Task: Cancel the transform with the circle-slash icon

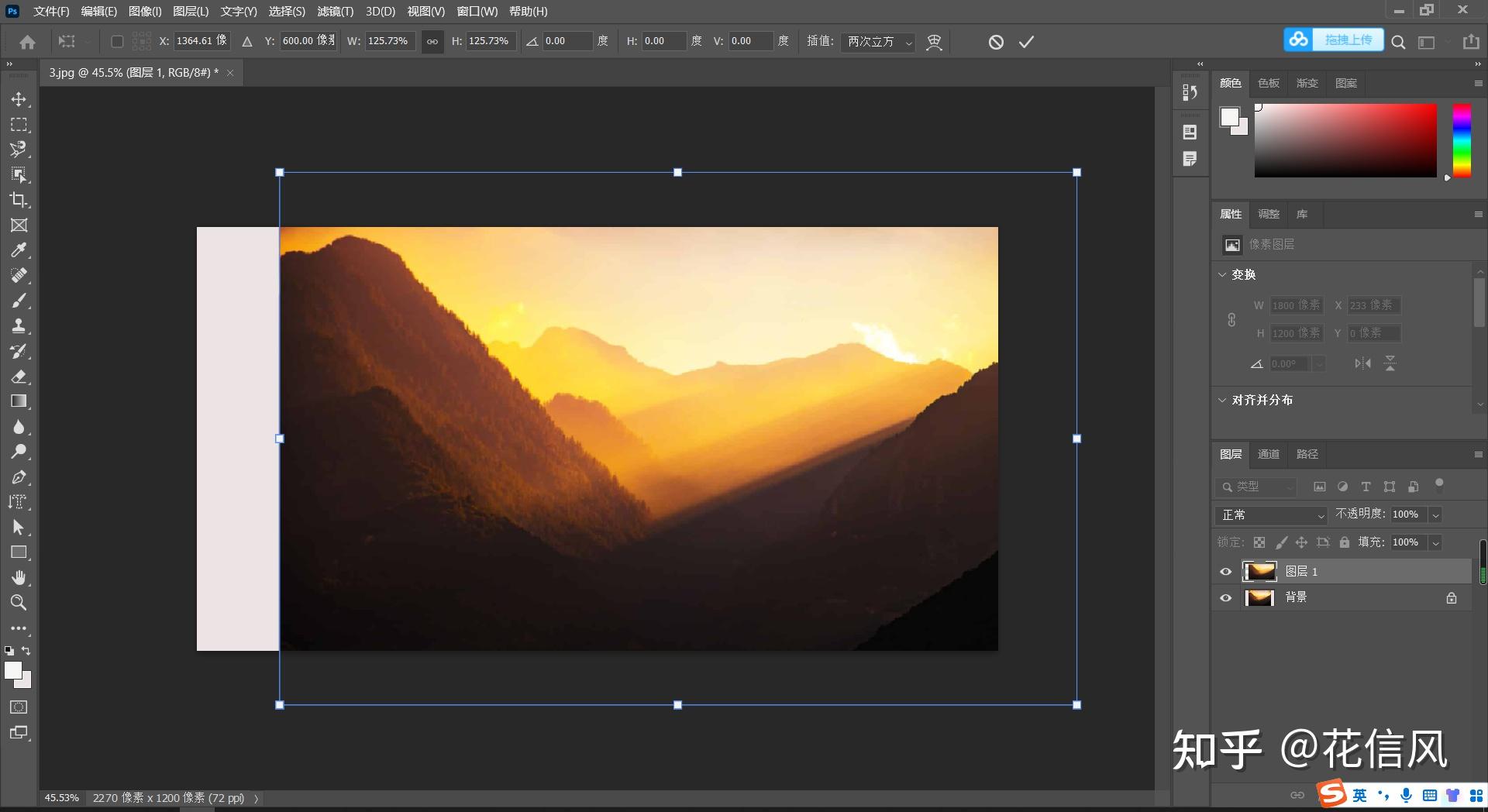Action: click(x=996, y=42)
